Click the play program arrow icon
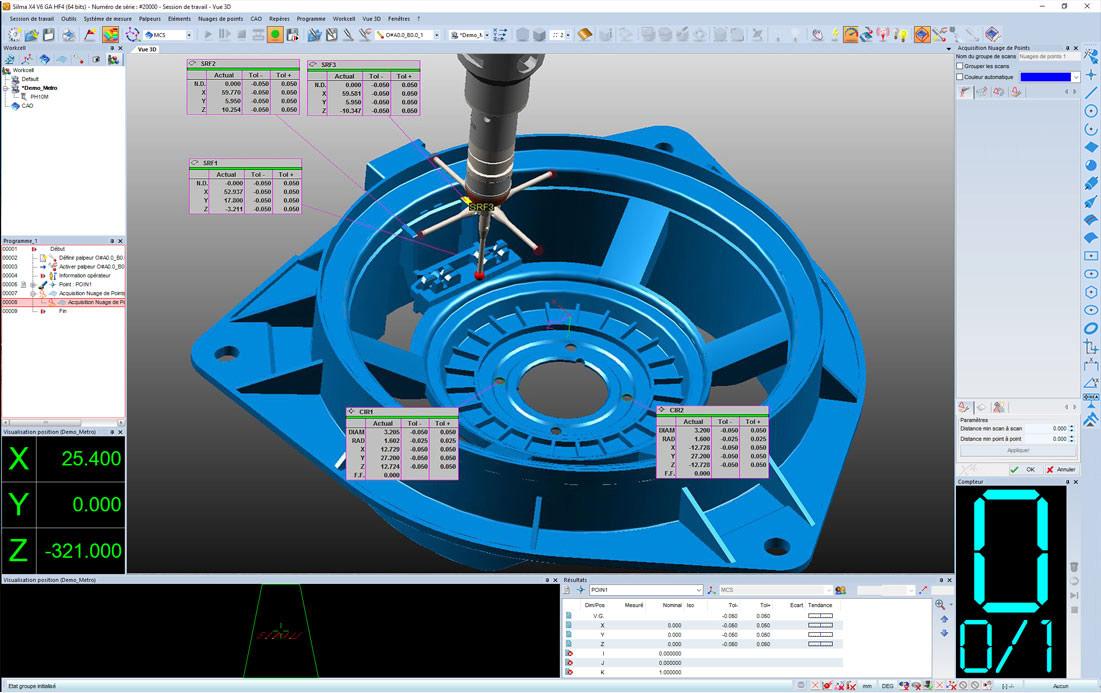 (x=208, y=34)
